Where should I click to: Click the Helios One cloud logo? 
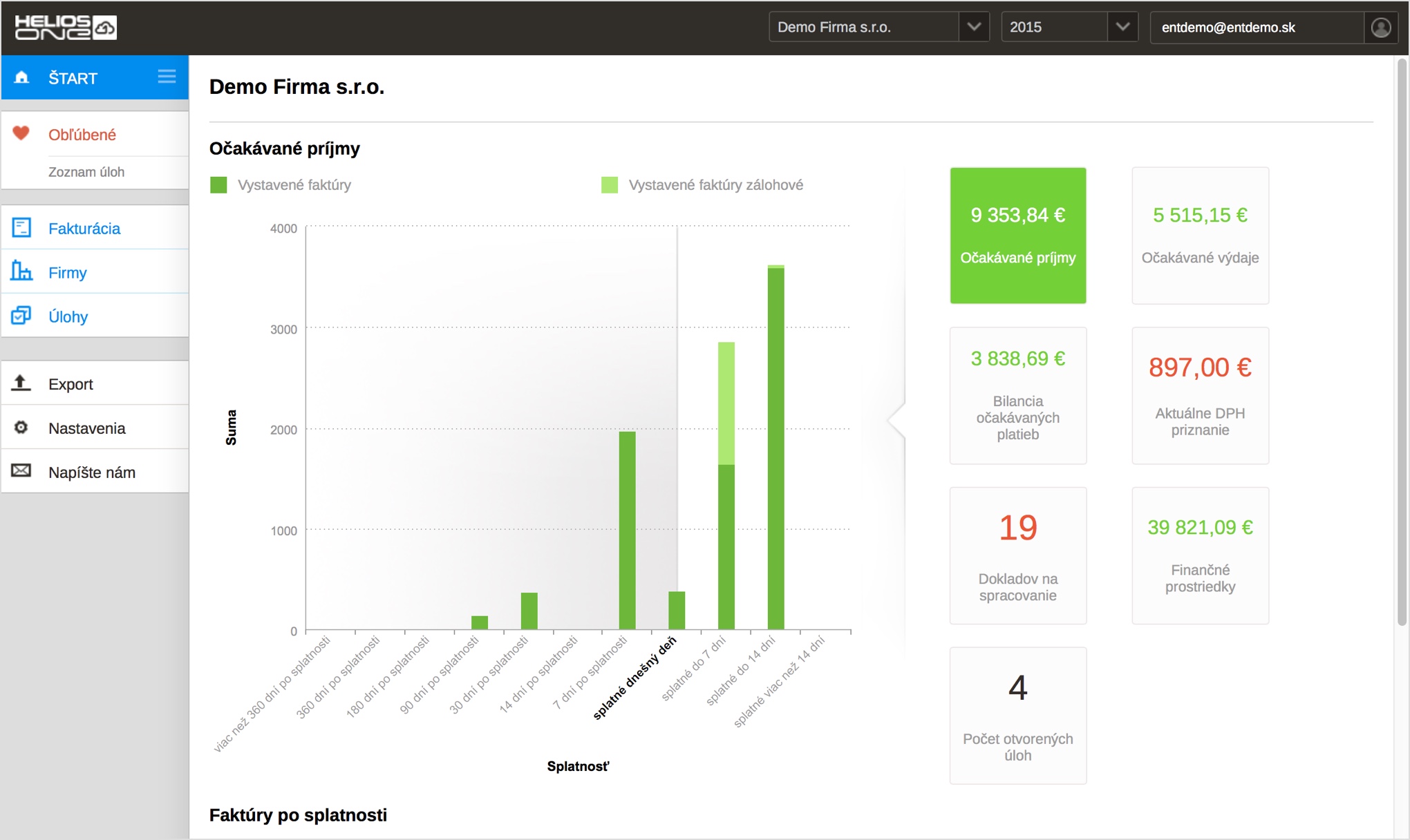(66, 28)
